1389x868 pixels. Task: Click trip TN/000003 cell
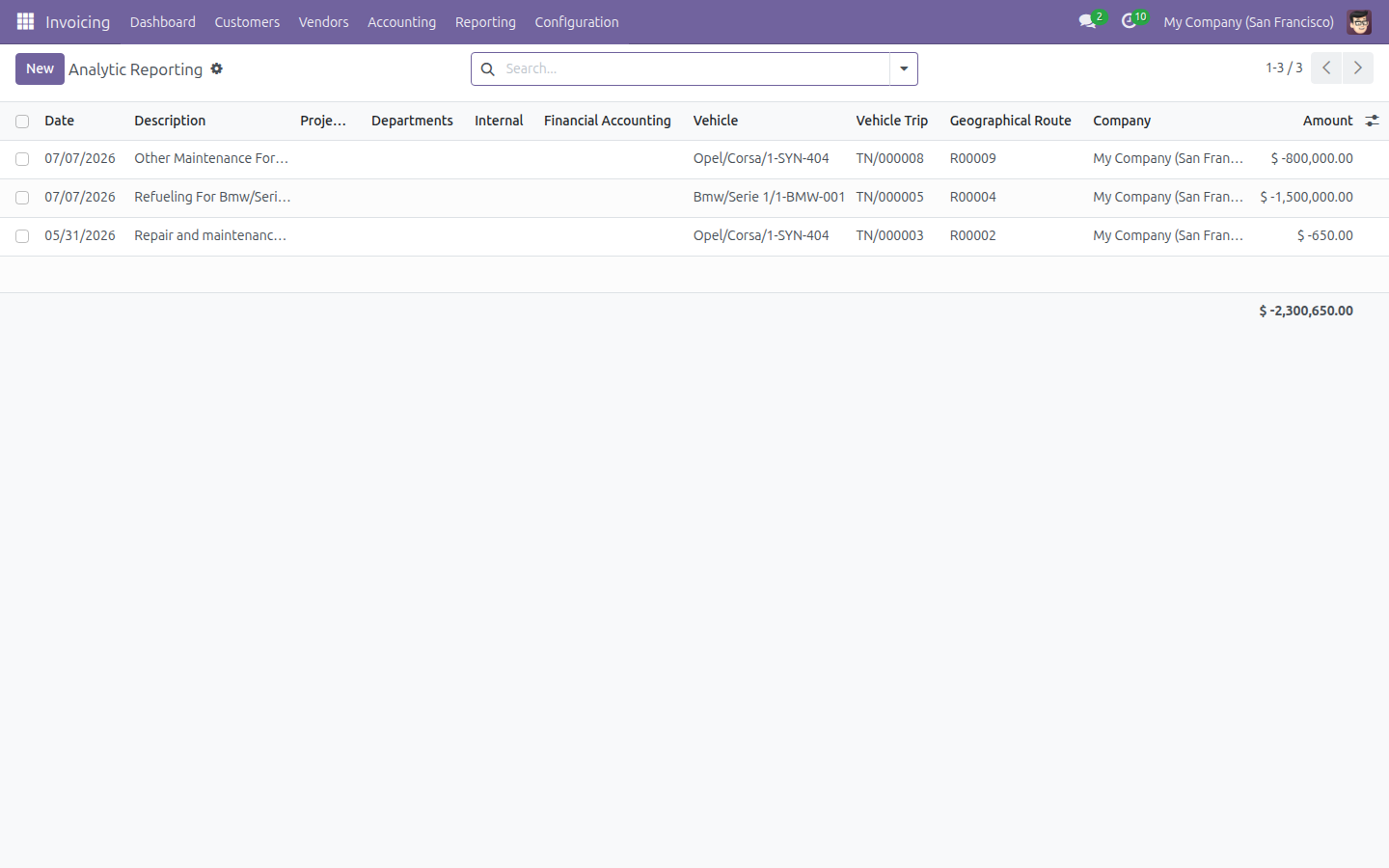(889, 235)
